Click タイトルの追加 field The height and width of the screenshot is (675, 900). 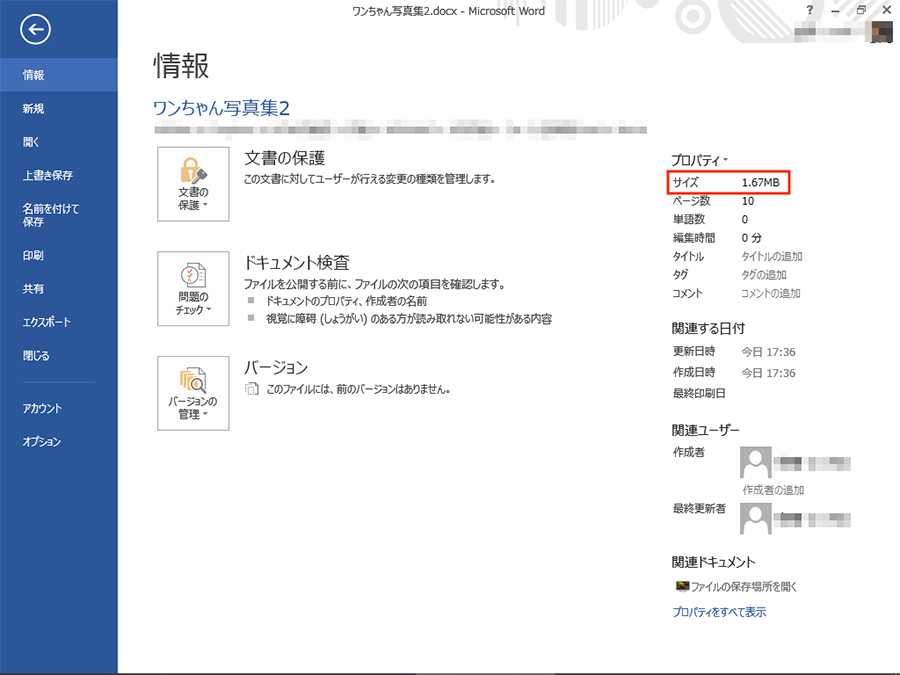tap(771, 257)
